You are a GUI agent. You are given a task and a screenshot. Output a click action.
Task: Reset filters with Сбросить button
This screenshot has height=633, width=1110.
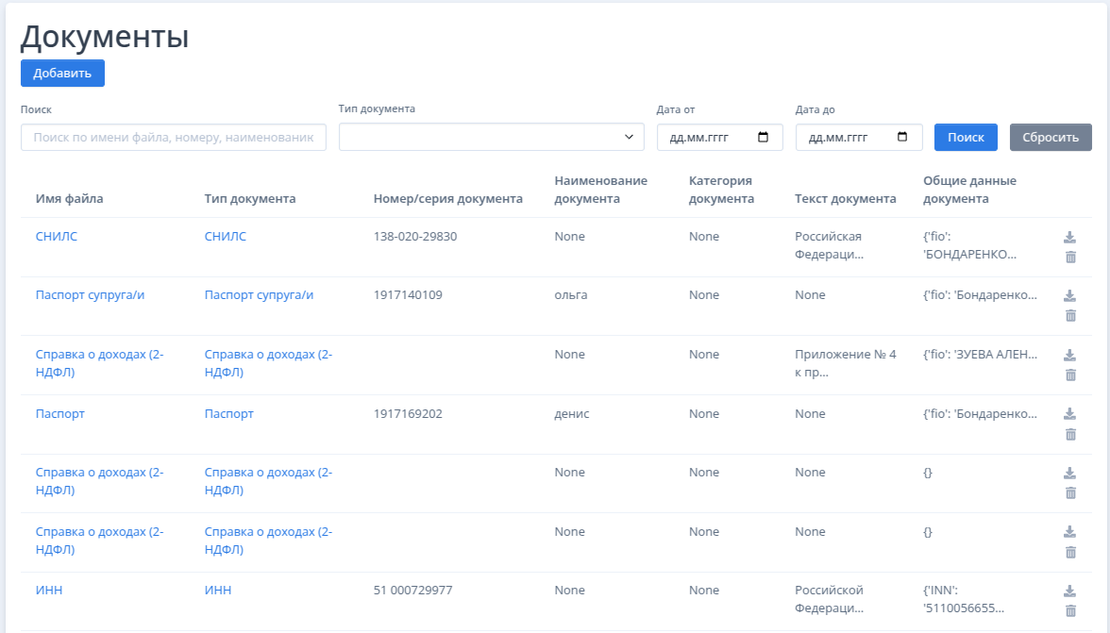point(1050,137)
